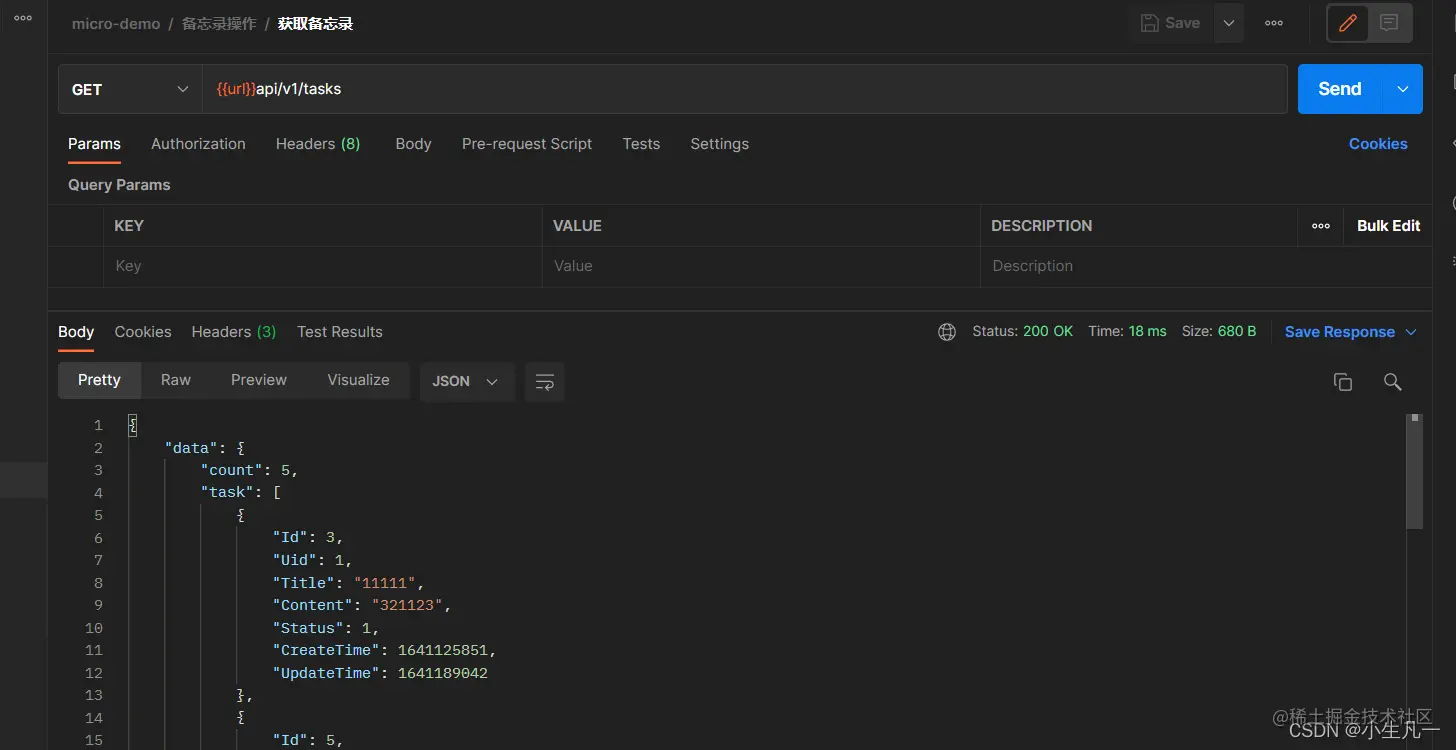Copy response body icon
1456x750 pixels.
tap(1343, 382)
